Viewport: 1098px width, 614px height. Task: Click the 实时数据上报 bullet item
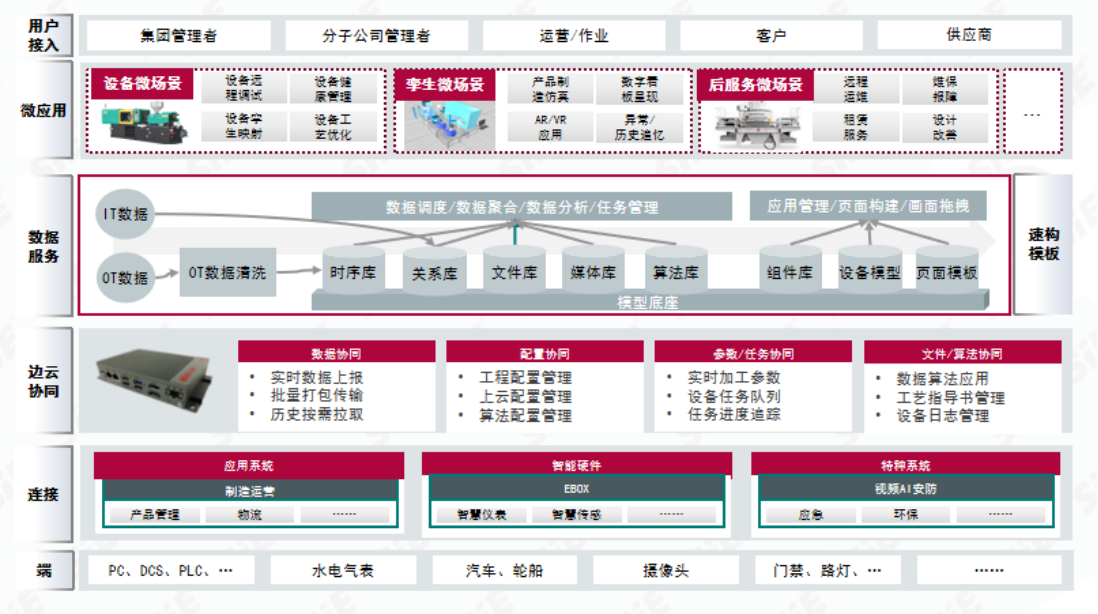click(x=317, y=377)
